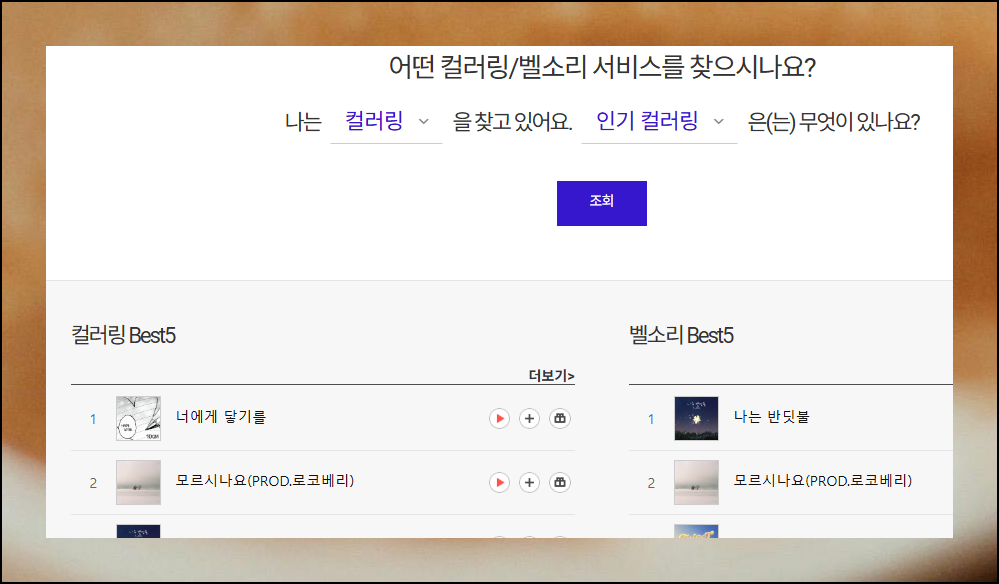Gift 너에게 닿기를 with the gift icon
The image size is (999, 584).
click(x=559, y=418)
